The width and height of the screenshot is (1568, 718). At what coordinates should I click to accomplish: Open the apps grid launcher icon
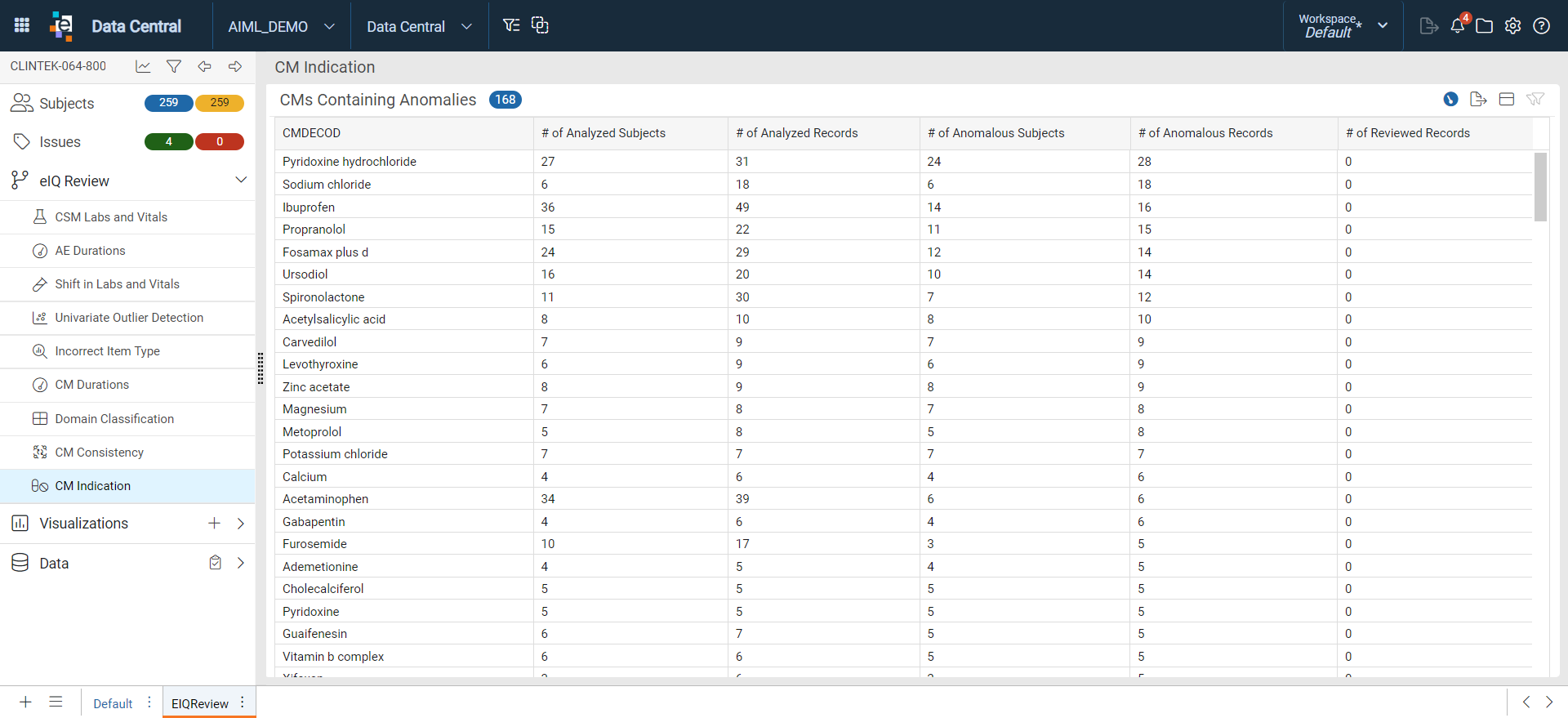coord(22,25)
